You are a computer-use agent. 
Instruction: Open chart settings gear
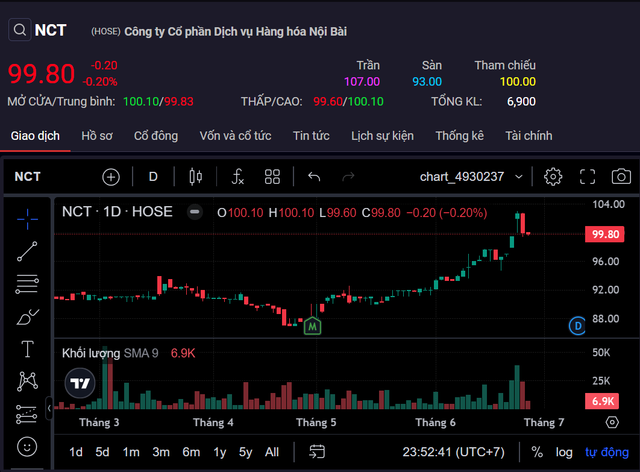[x=553, y=177]
